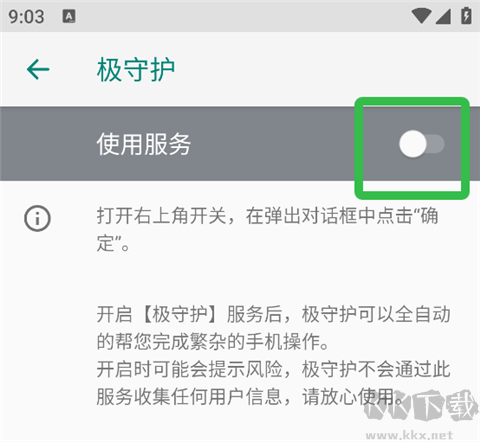Tap the line starting 开启【极守护】服务后
480x442 pixels.
(x=273, y=314)
